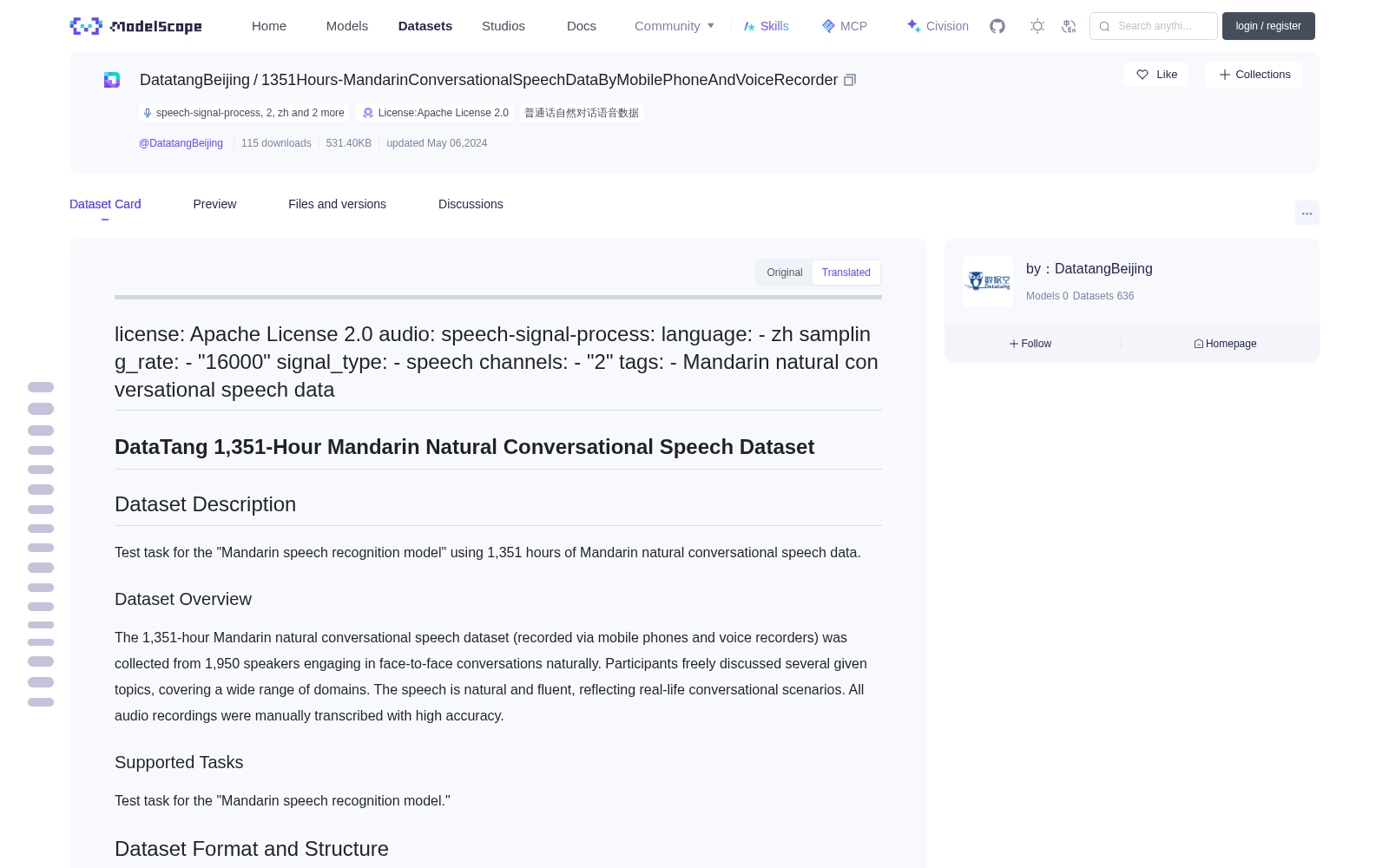Image resolution: width=1389 pixels, height=868 pixels.
Task: Like this dataset with heart button
Action: pos(1155,75)
